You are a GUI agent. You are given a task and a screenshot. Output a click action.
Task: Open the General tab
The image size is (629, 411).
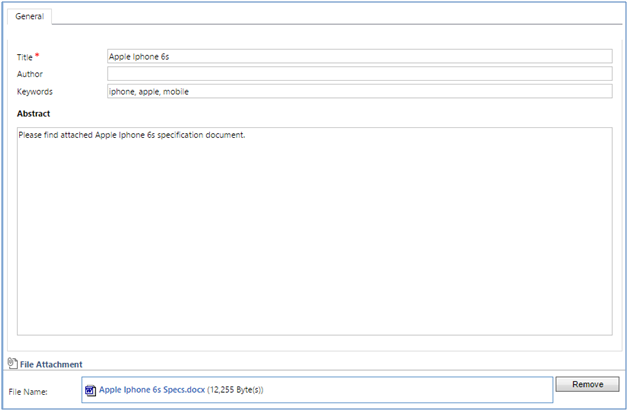click(29, 16)
